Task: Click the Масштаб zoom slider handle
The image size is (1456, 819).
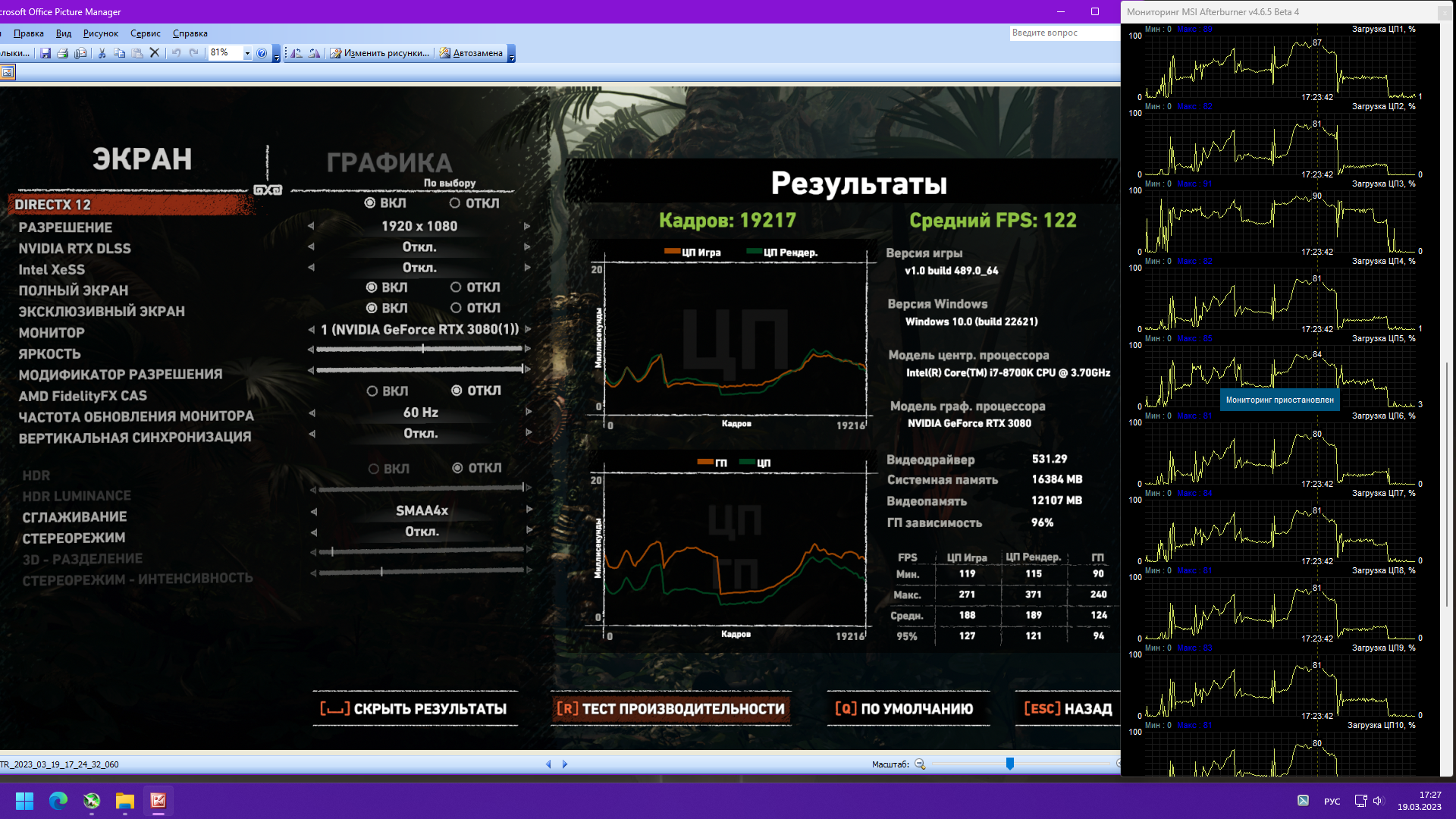Action: (1010, 764)
